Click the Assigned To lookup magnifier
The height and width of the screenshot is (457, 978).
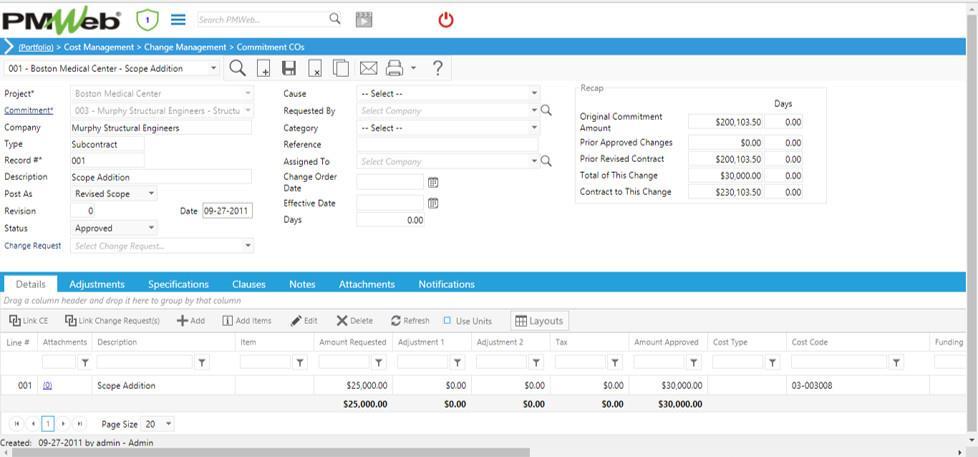pyautogui.click(x=546, y=161)
